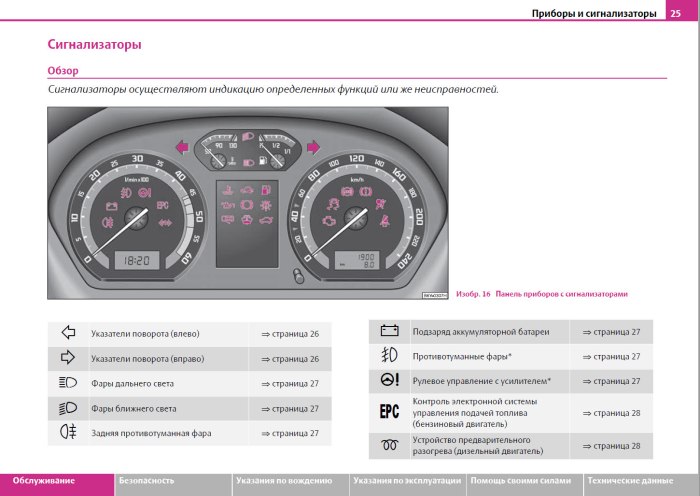Follow страница 27 link for rear fog lamp
Viewport: 700px width, 496px height.
pos(290,433)
